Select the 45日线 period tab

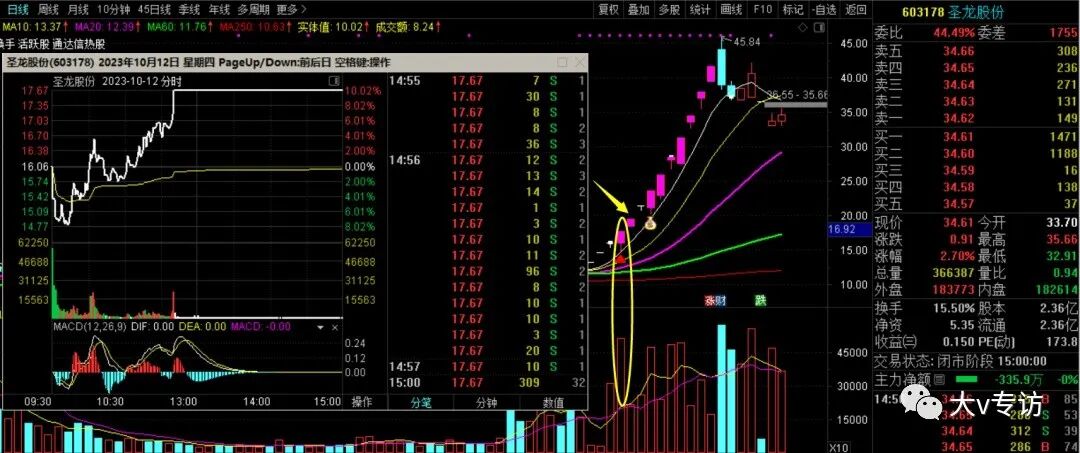pos(154,9)
